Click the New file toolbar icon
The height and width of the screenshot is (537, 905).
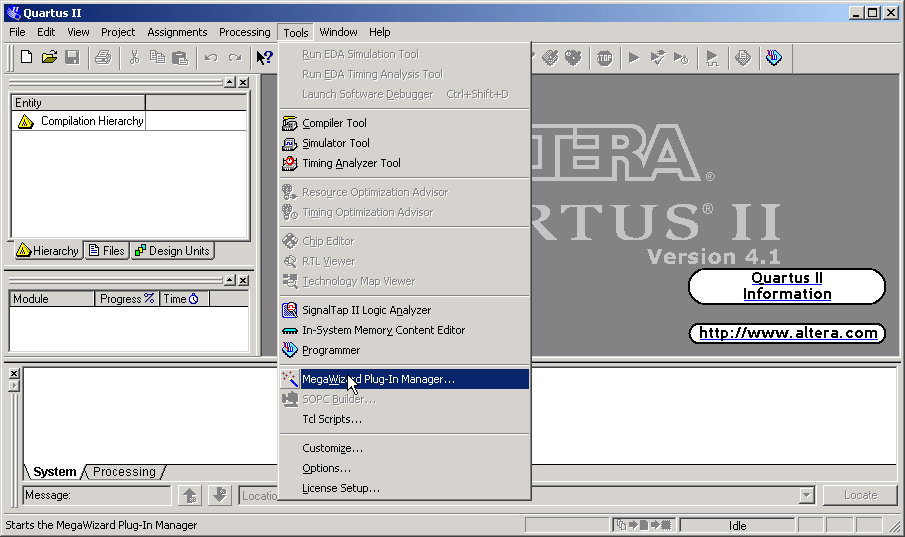(x=27, y=57)
